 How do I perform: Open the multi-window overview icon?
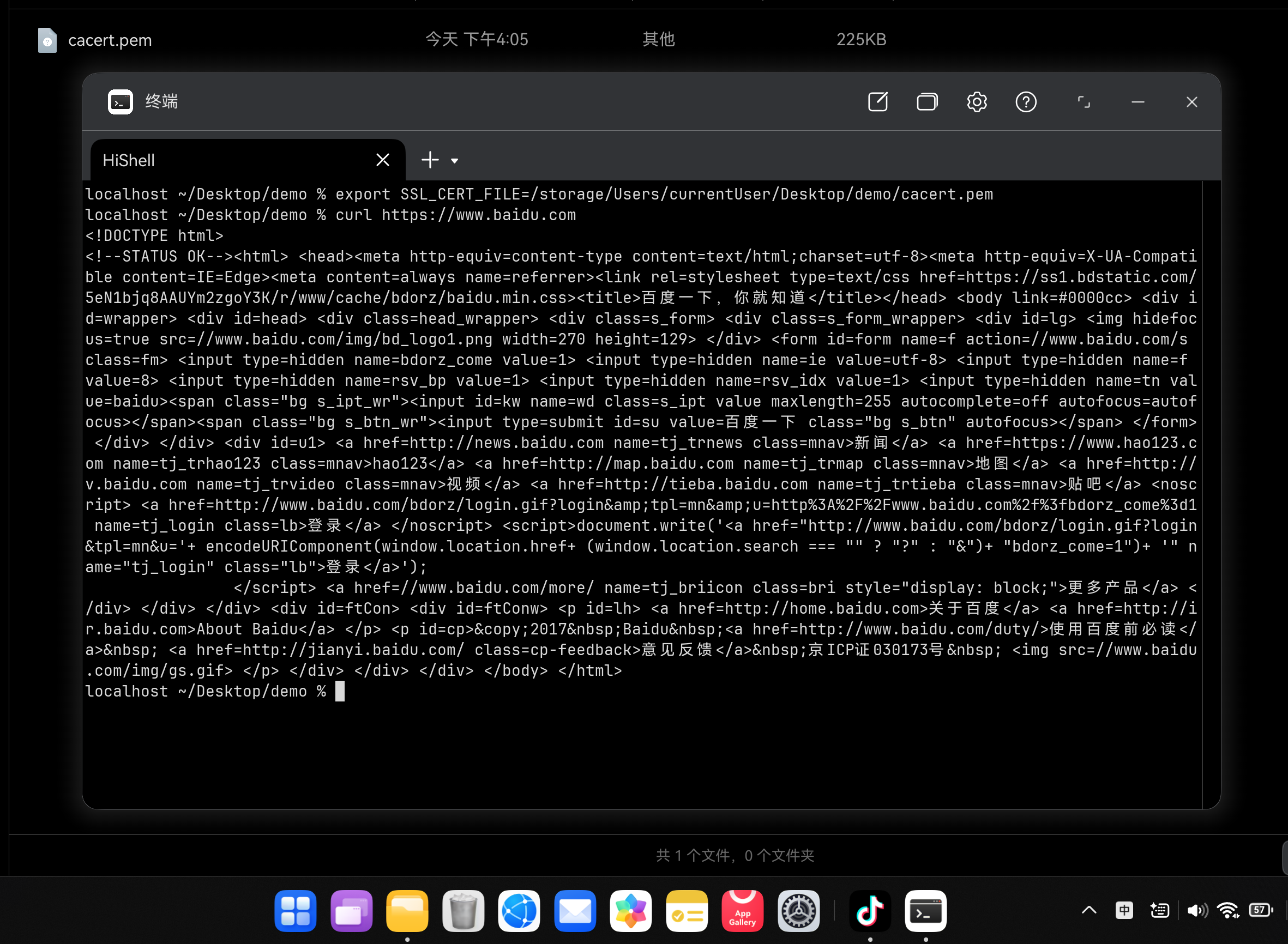point(926,102)
